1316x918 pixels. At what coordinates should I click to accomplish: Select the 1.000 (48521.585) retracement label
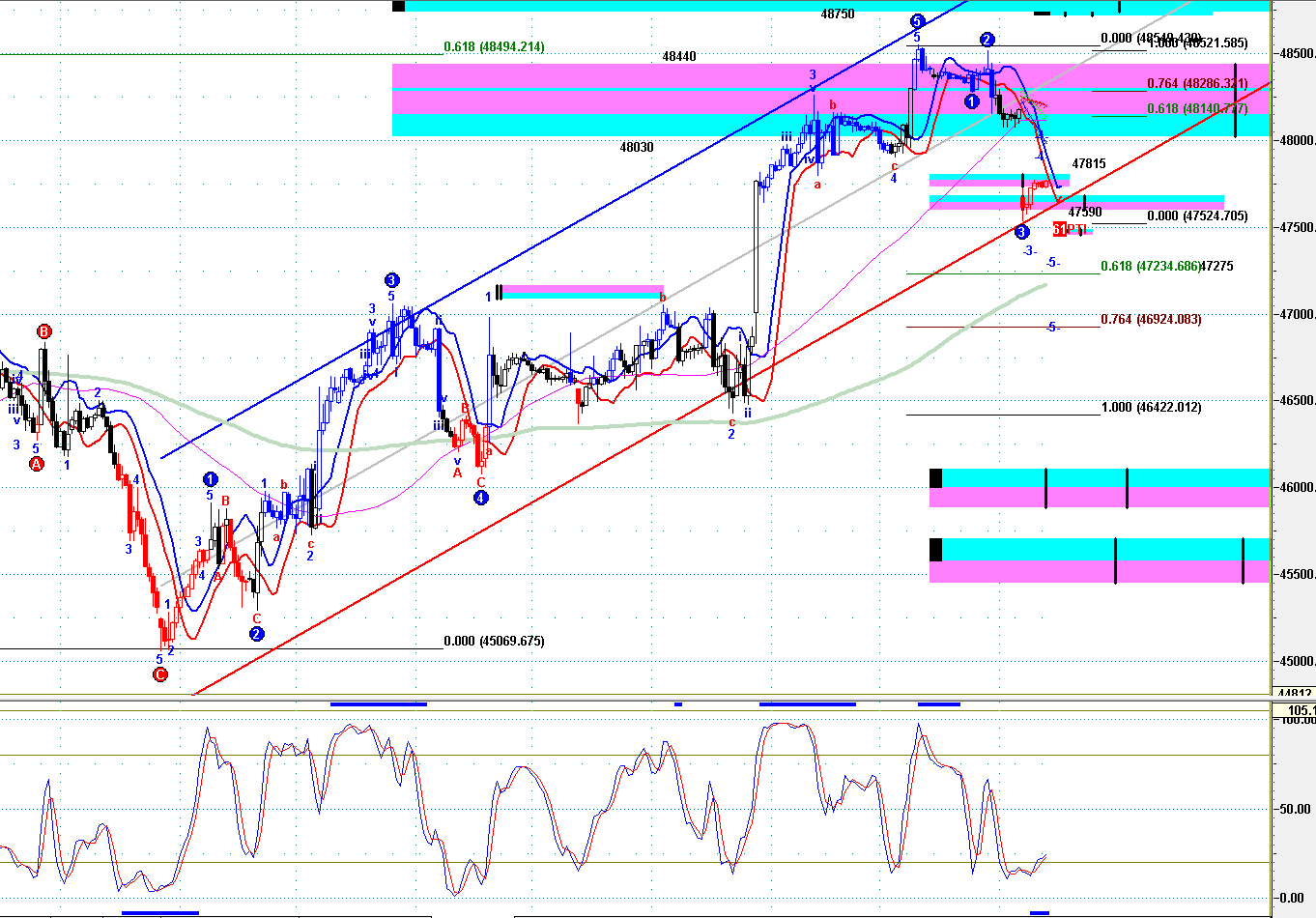point(1197,43)
